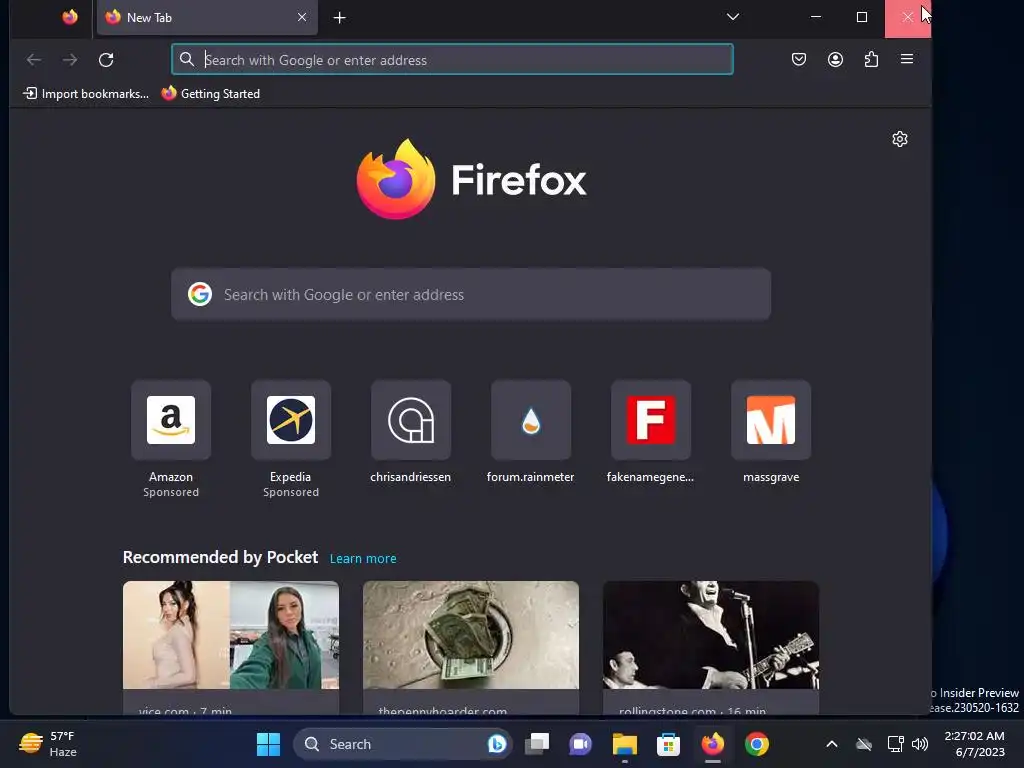
Task: Click the page search box with Google
Action: (x=471, y=295)
